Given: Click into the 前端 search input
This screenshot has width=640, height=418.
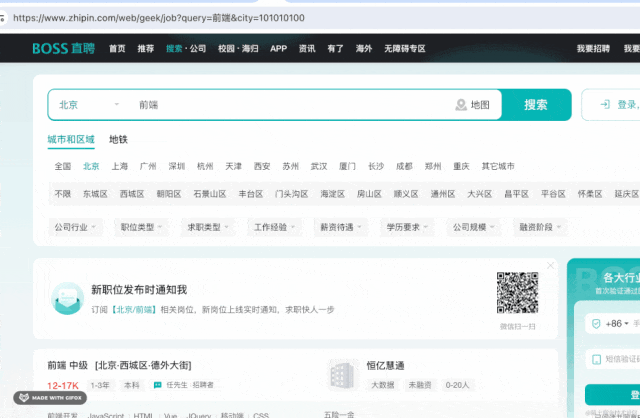Looking at the screenshot, I should pos(290,105).
